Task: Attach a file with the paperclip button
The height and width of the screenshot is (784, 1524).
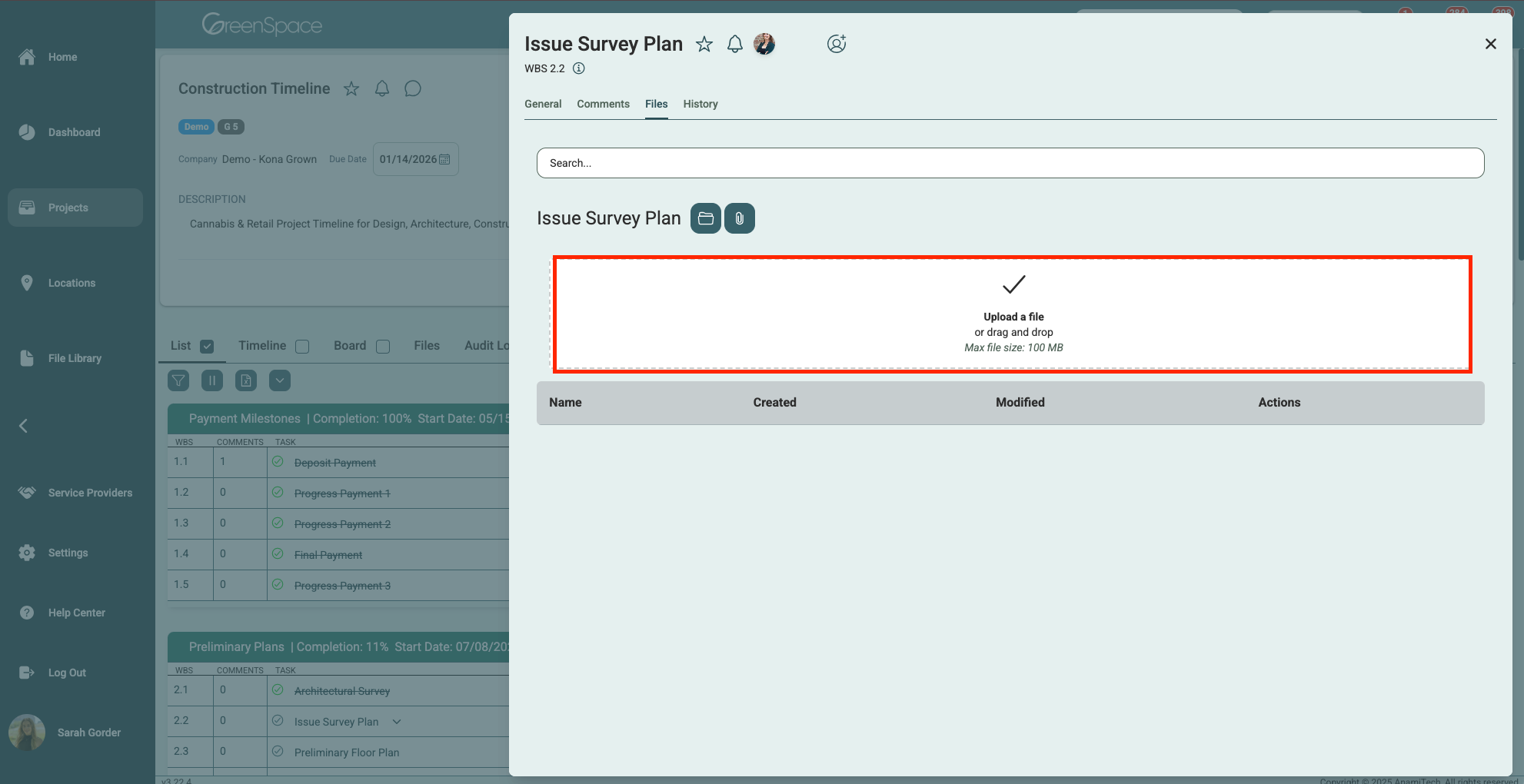Action: coord(740,218)
